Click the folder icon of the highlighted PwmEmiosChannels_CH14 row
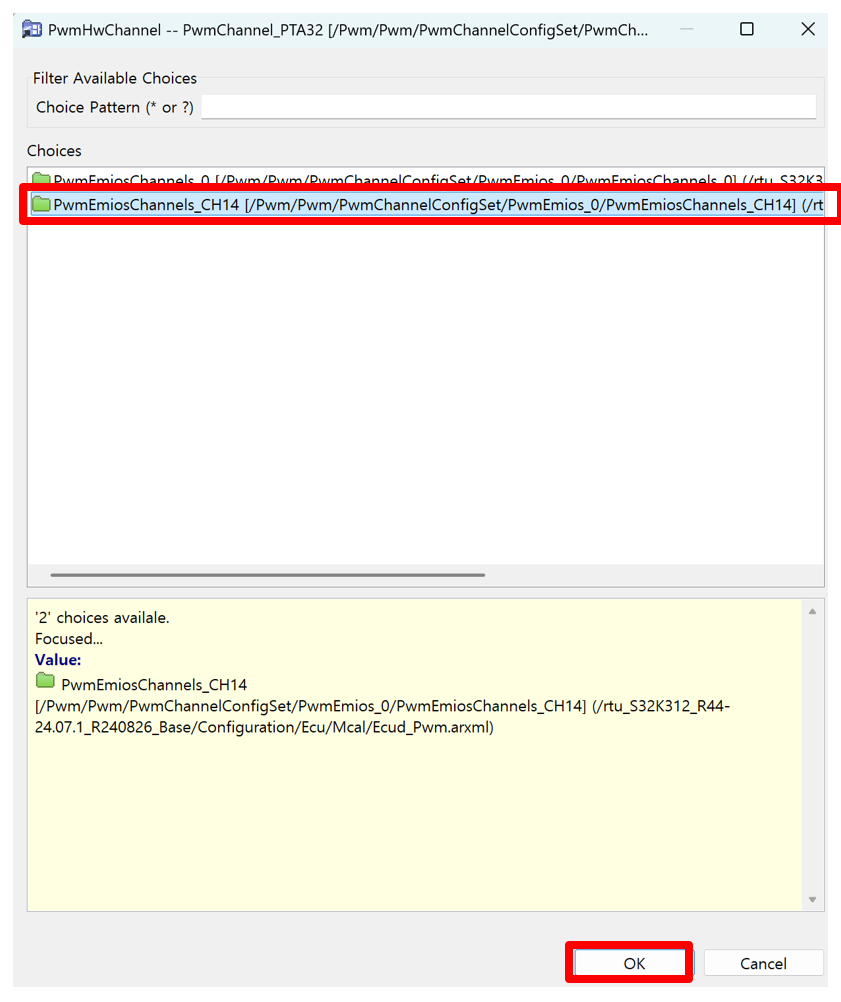This screenshot has height=1002, width=841. (x=41, y=205)
